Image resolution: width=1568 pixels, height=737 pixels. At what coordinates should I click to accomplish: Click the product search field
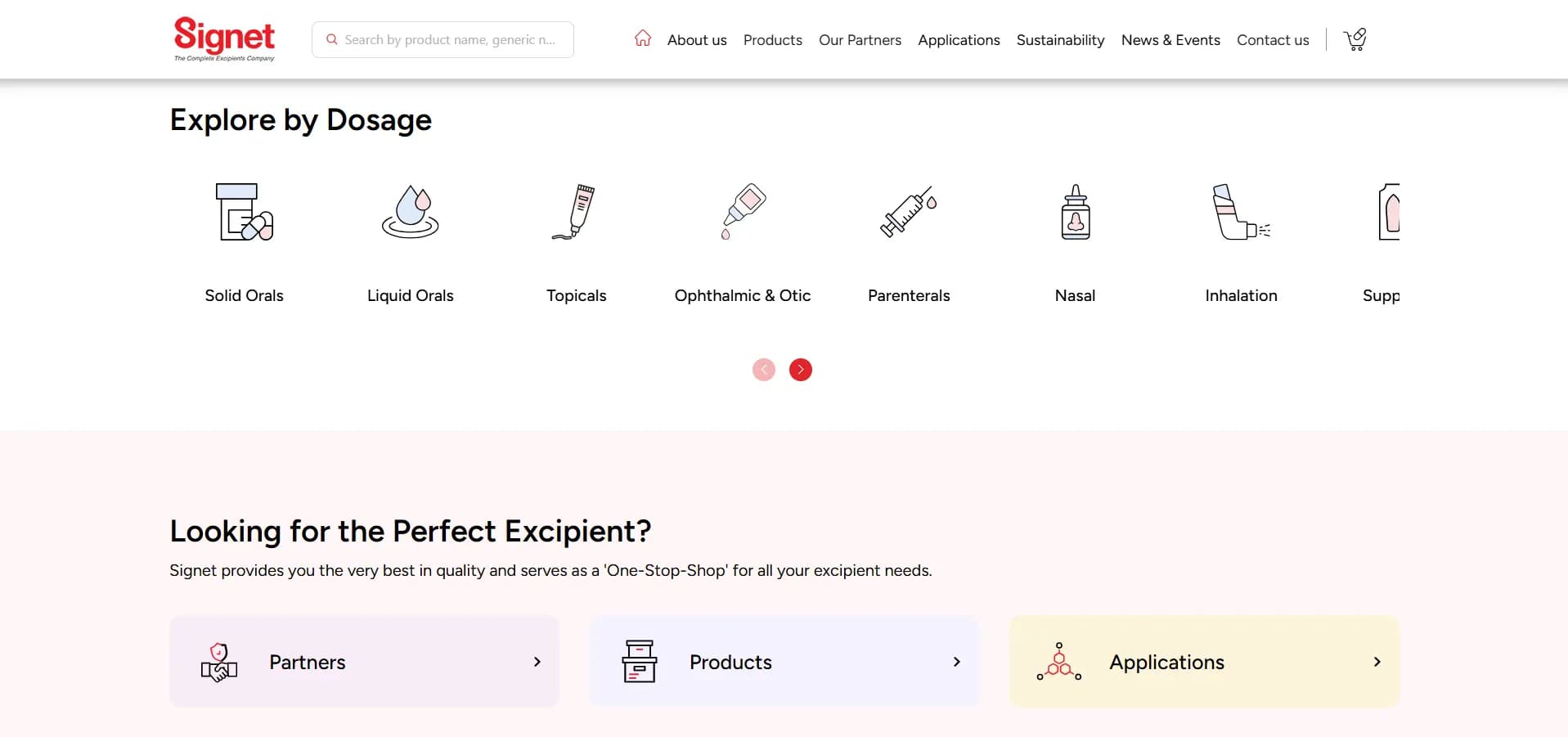pos(442,39)
